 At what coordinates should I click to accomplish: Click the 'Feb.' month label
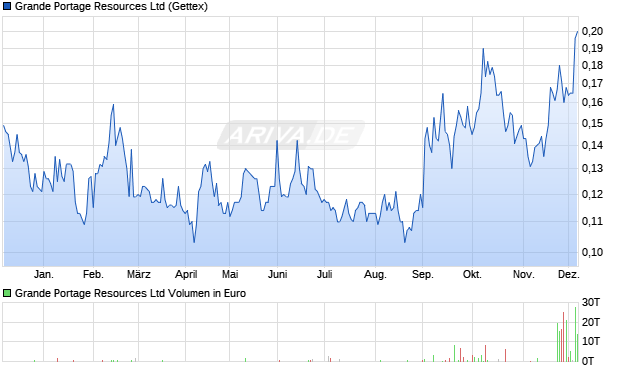coord(93,274)
